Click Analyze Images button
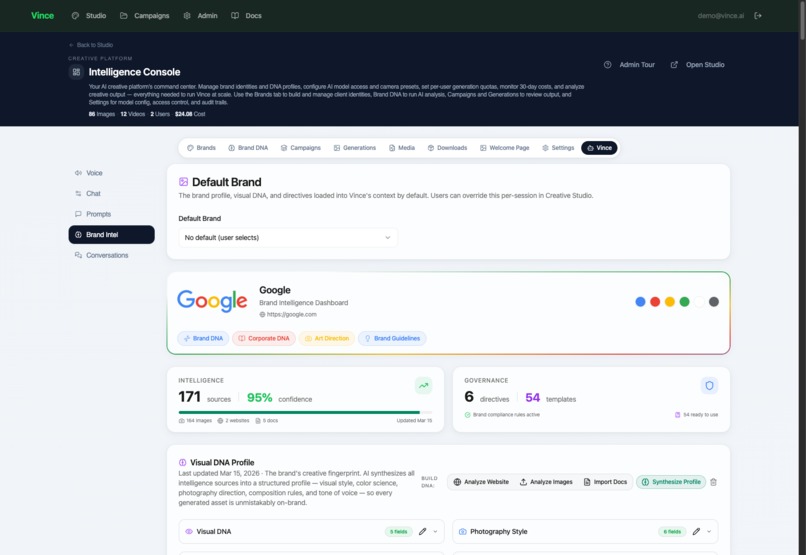The width and height of the screenshot is (806, 555). click(x=546, y=482)
